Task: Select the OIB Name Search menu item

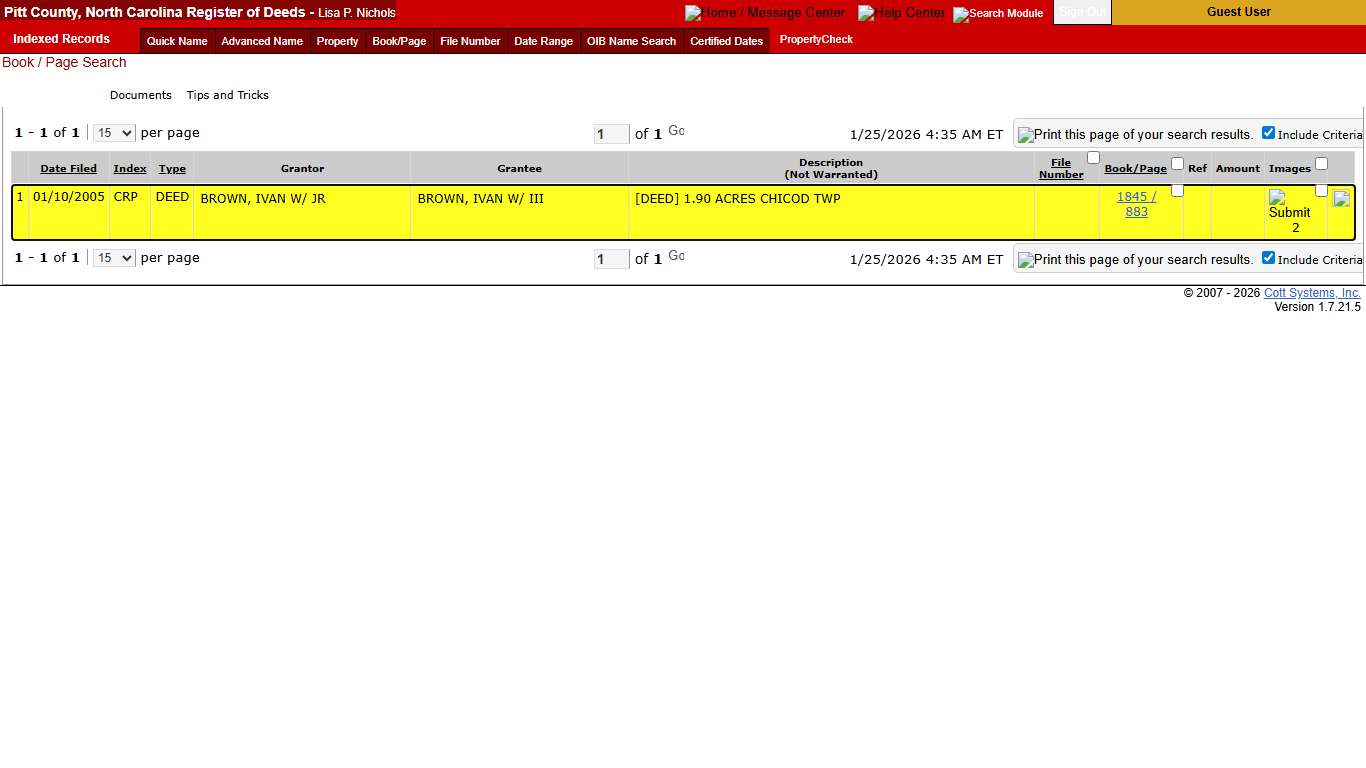Action: click(x=631, y=41)
